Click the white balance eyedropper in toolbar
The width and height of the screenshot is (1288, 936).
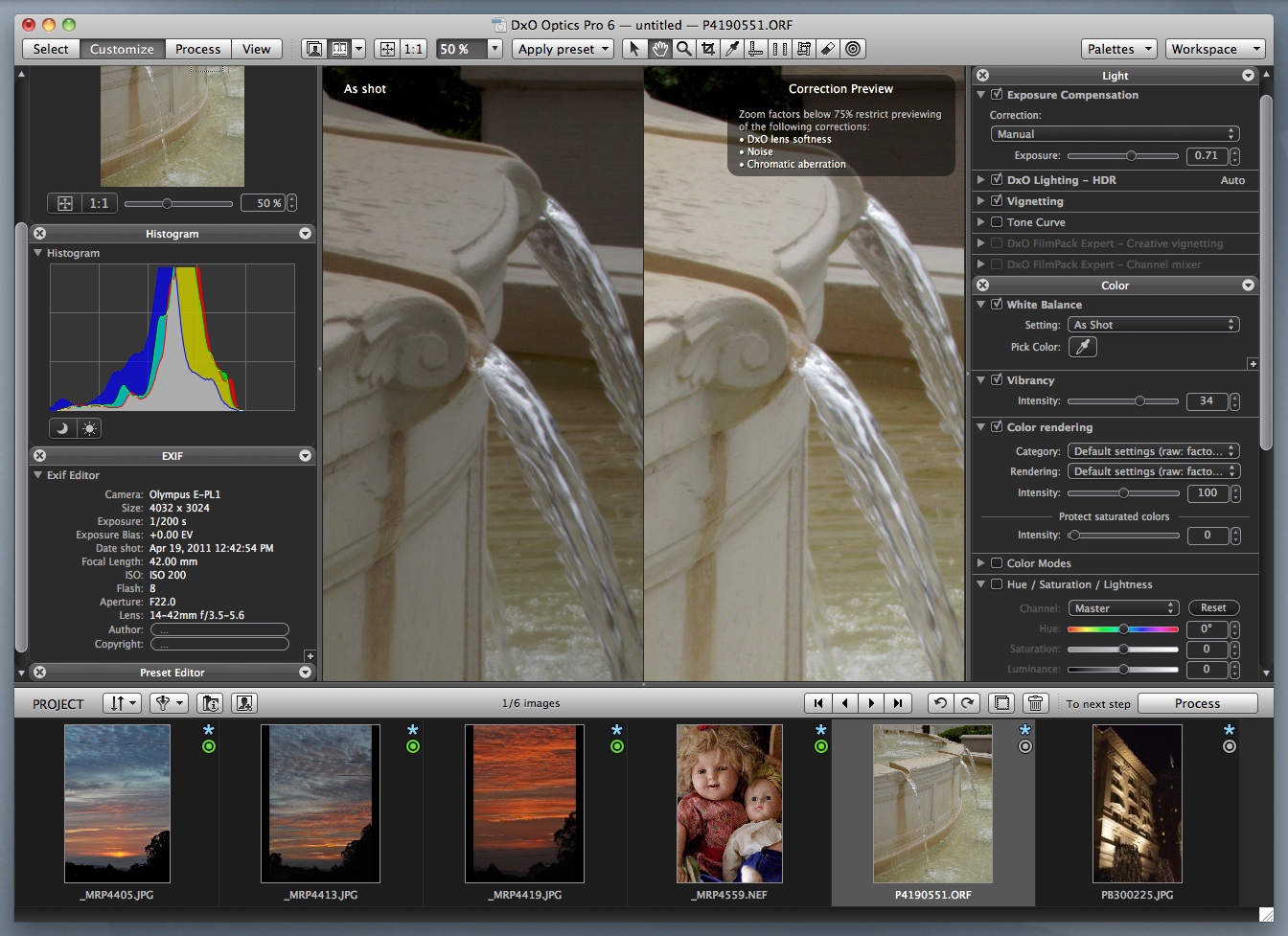pos(732,49)
